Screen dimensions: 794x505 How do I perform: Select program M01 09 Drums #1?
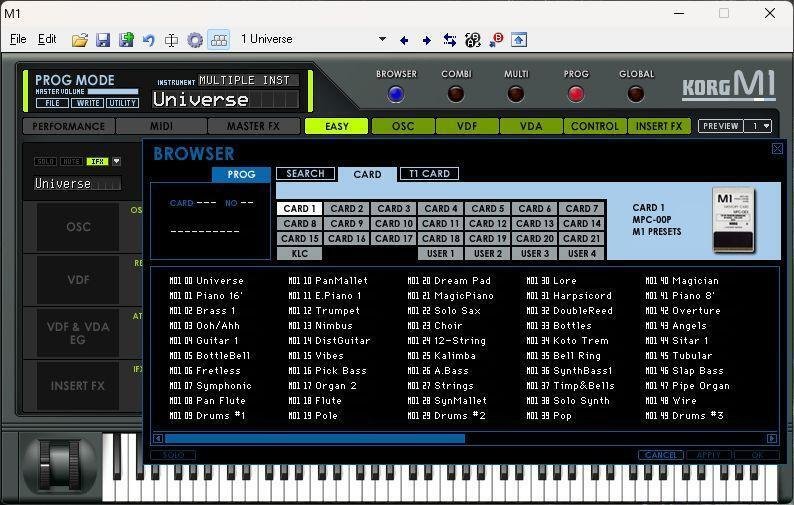point(207,415)
